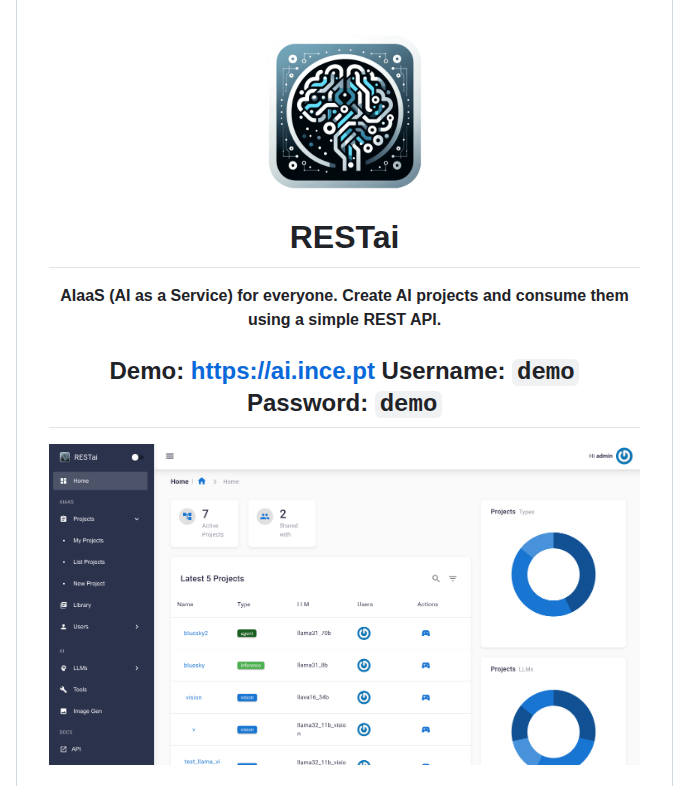Open the vision project link
The height and width of the screenshot is (786, 689).
(x=194, y=697)
